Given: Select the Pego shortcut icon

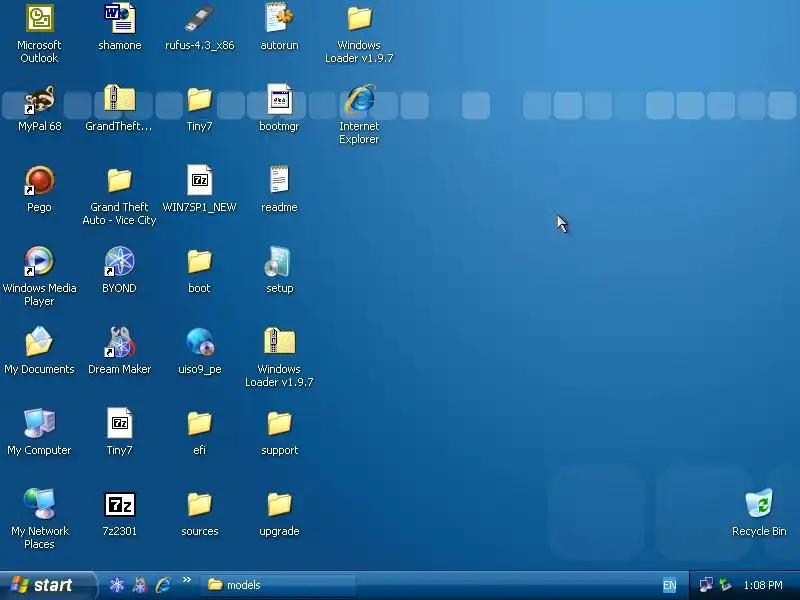Looking at the screenshot, I should click(x=39, y=181).
